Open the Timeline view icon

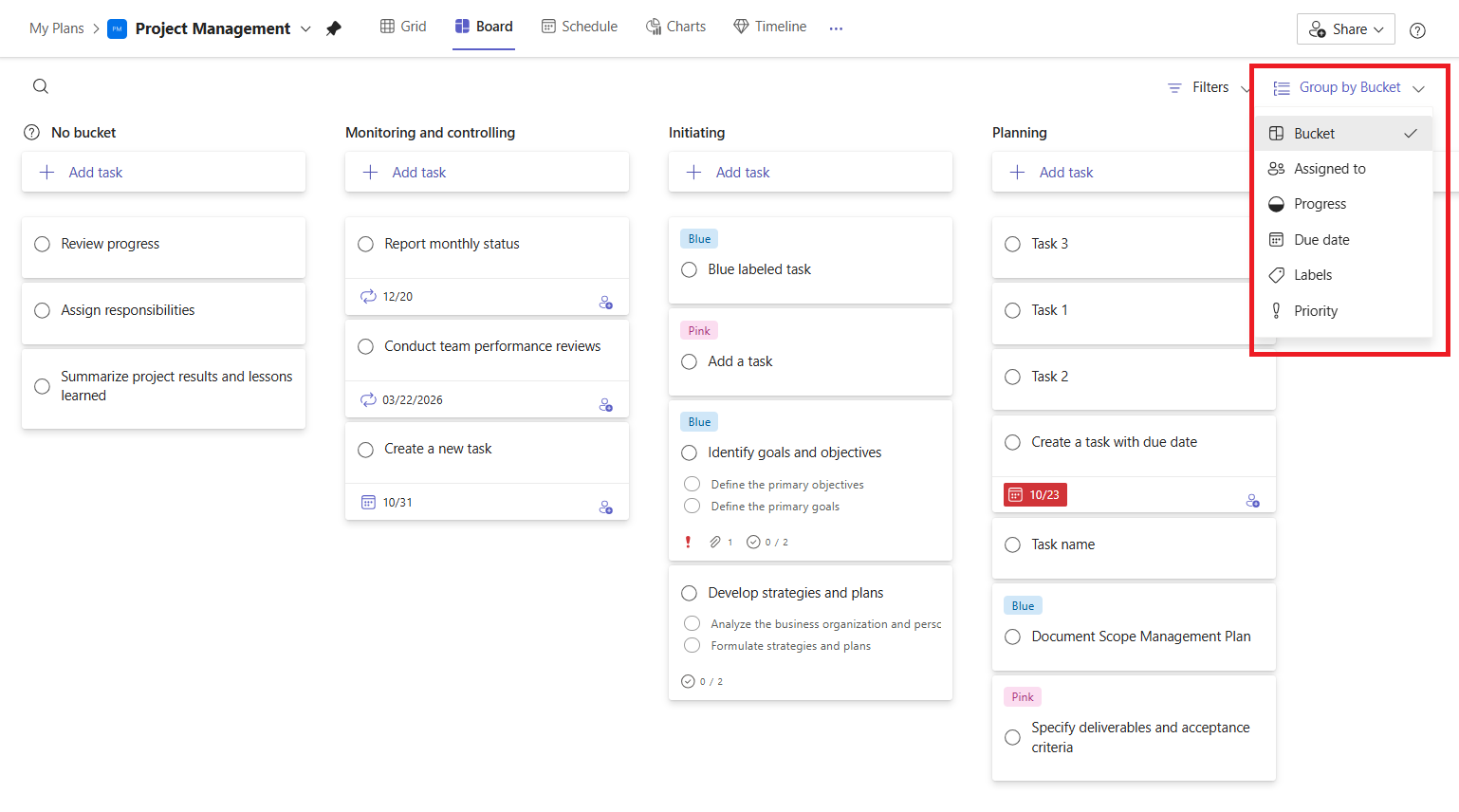[x=741, y=26]
